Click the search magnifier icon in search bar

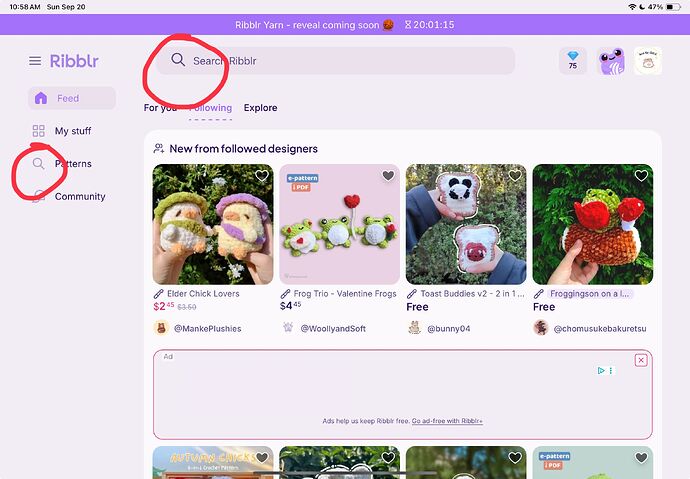178,59
